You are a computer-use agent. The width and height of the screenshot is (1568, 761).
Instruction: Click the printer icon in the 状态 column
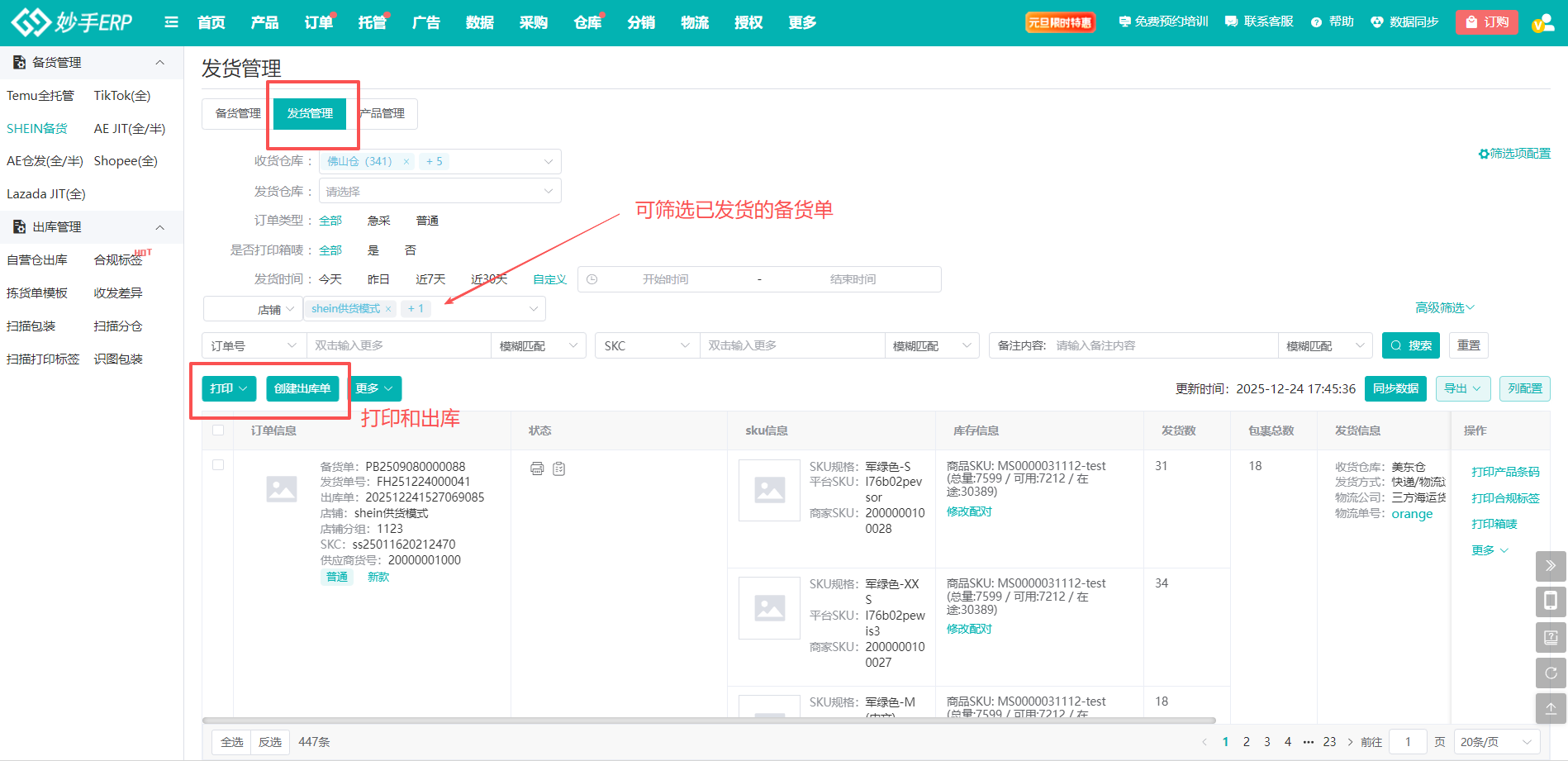pyautogui.click(x=537, y=468)
